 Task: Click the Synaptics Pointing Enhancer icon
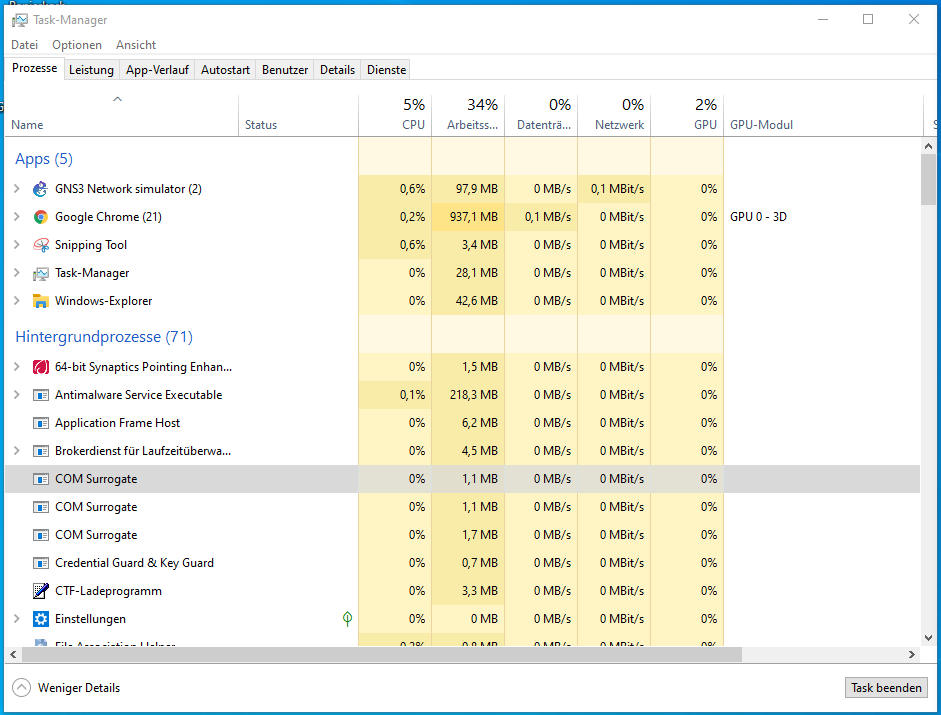coord(40,367)
